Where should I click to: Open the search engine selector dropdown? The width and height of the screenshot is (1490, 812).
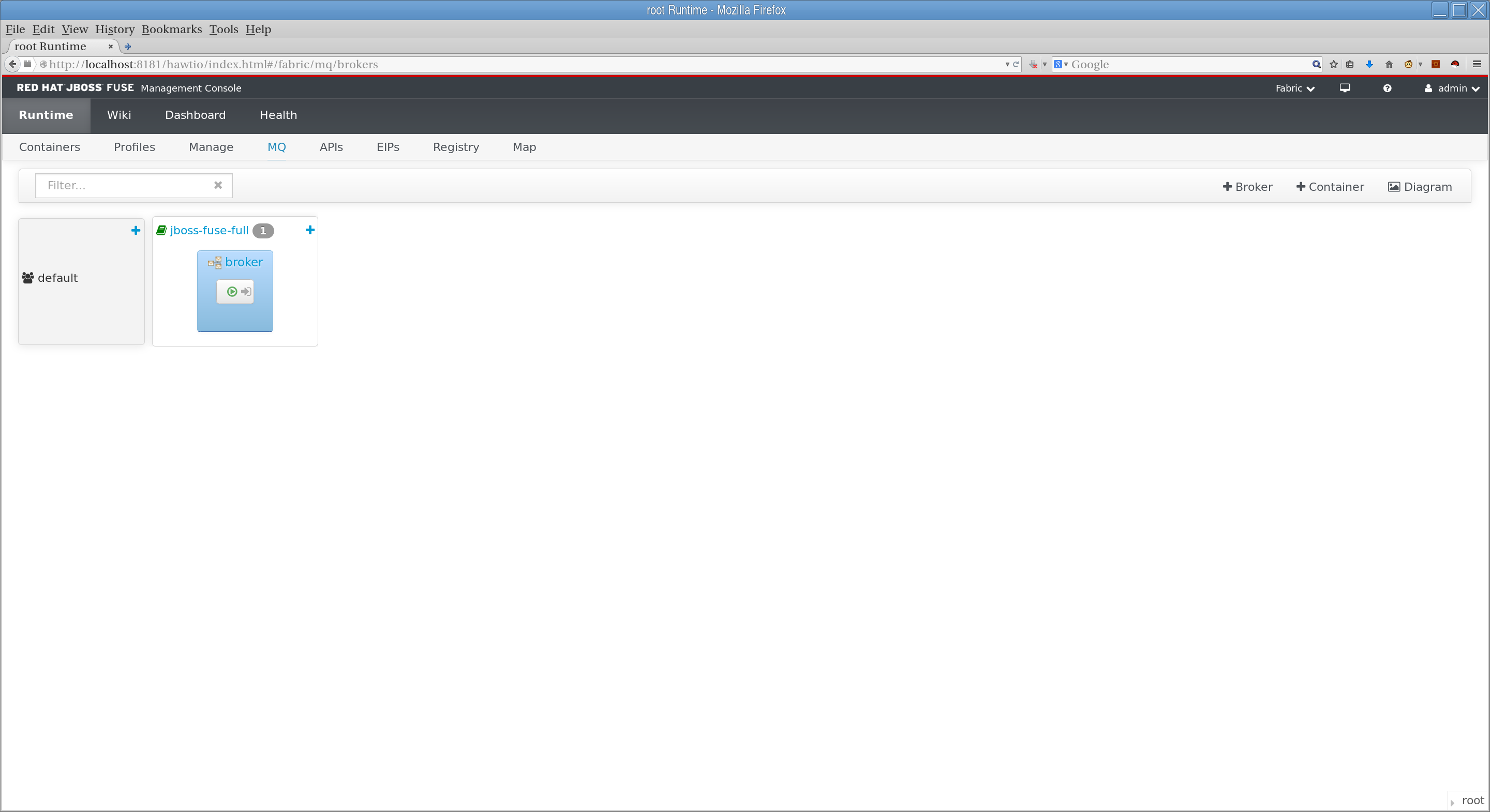click(1061, 64)
